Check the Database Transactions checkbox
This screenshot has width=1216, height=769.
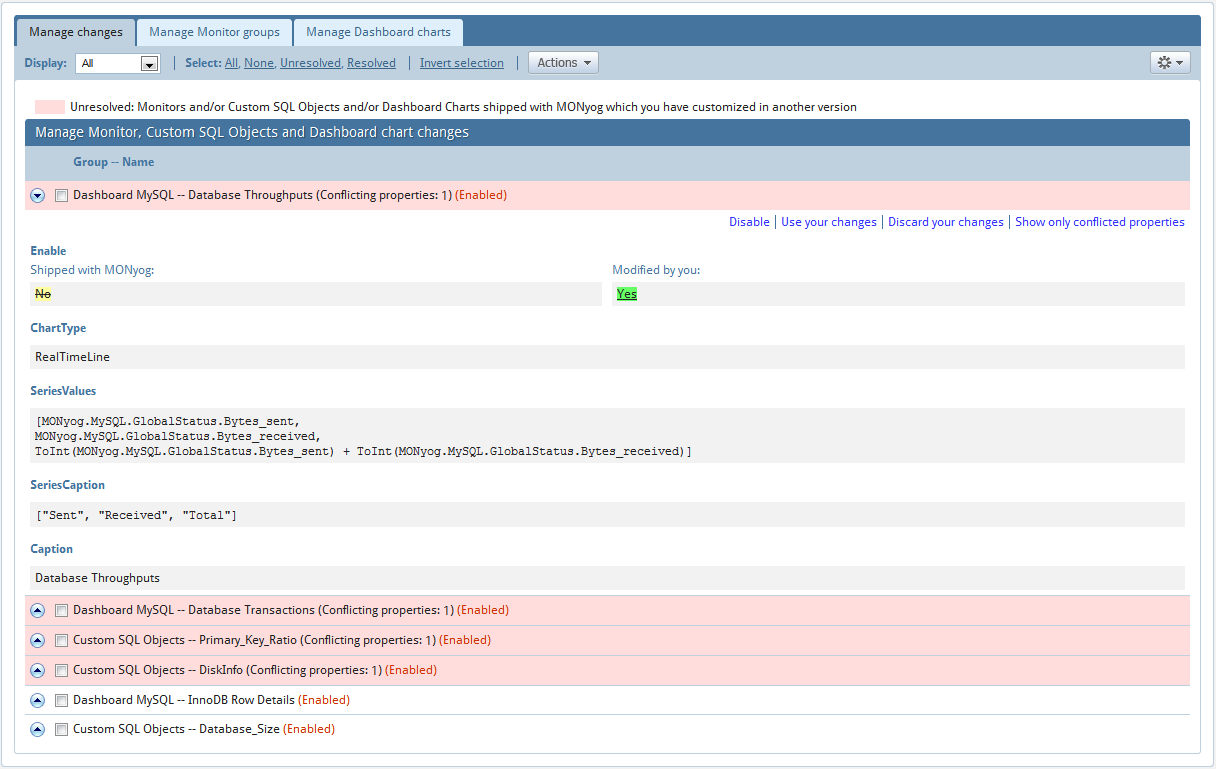click(x=62, y=610)
